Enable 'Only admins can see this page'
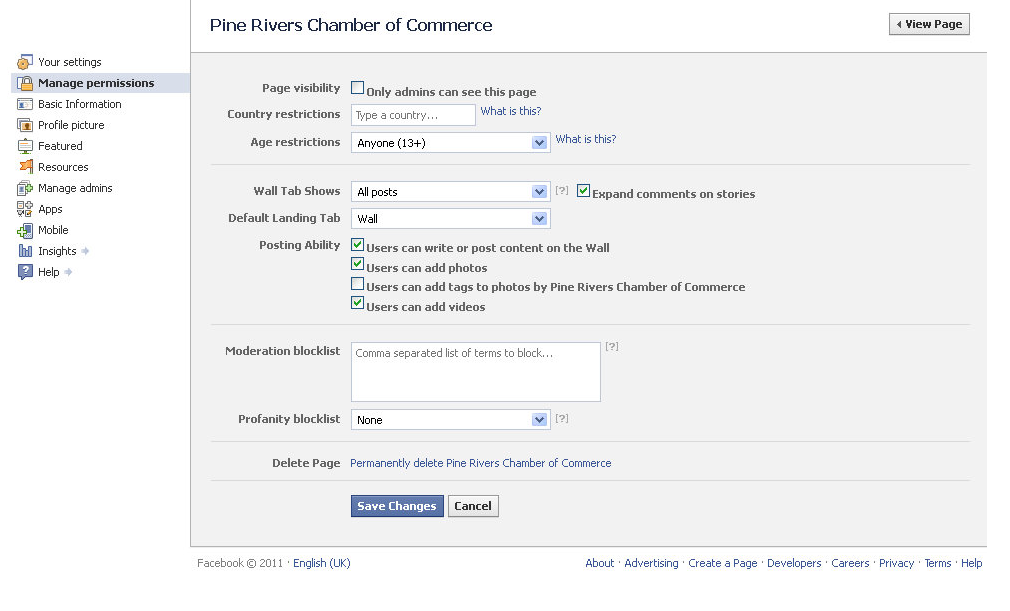Screen dimensions: 1010x611 pos(357,87)
